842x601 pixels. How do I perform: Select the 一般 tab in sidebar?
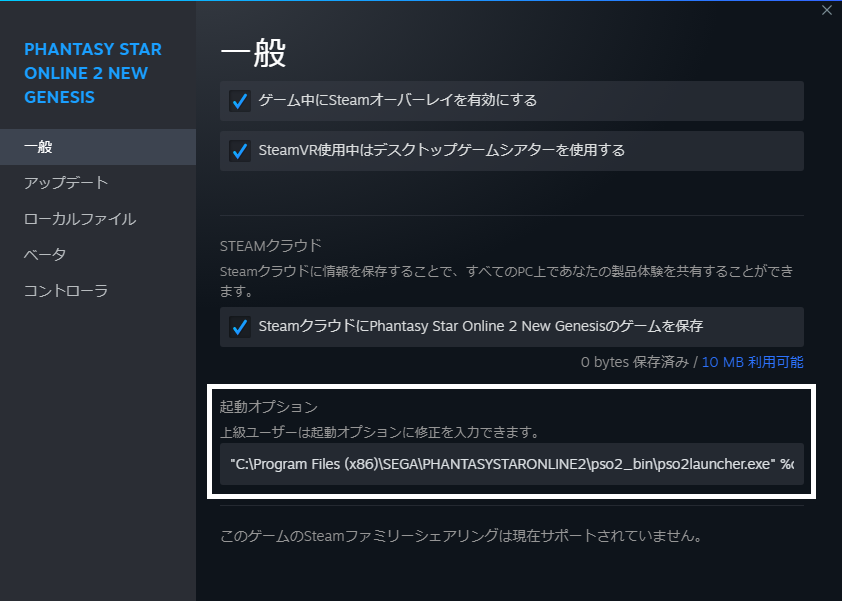tap(98, 147)
